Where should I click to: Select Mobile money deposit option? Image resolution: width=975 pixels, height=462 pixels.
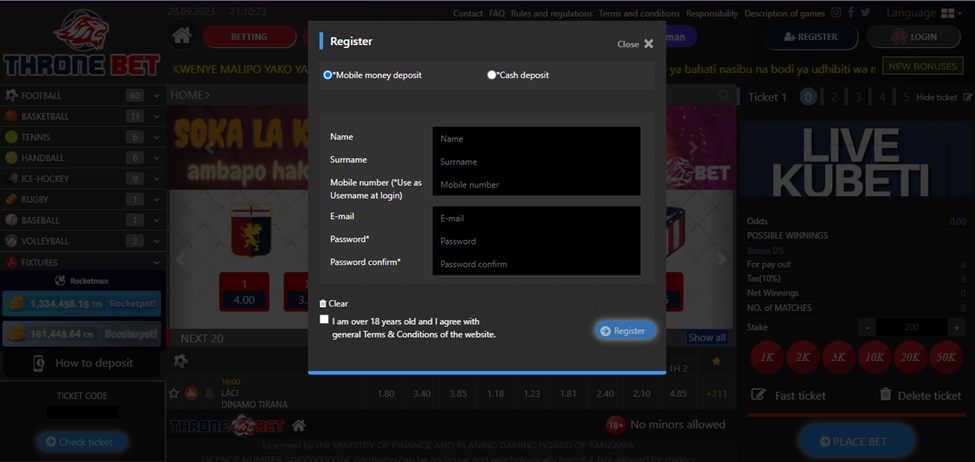coord(328,75)
